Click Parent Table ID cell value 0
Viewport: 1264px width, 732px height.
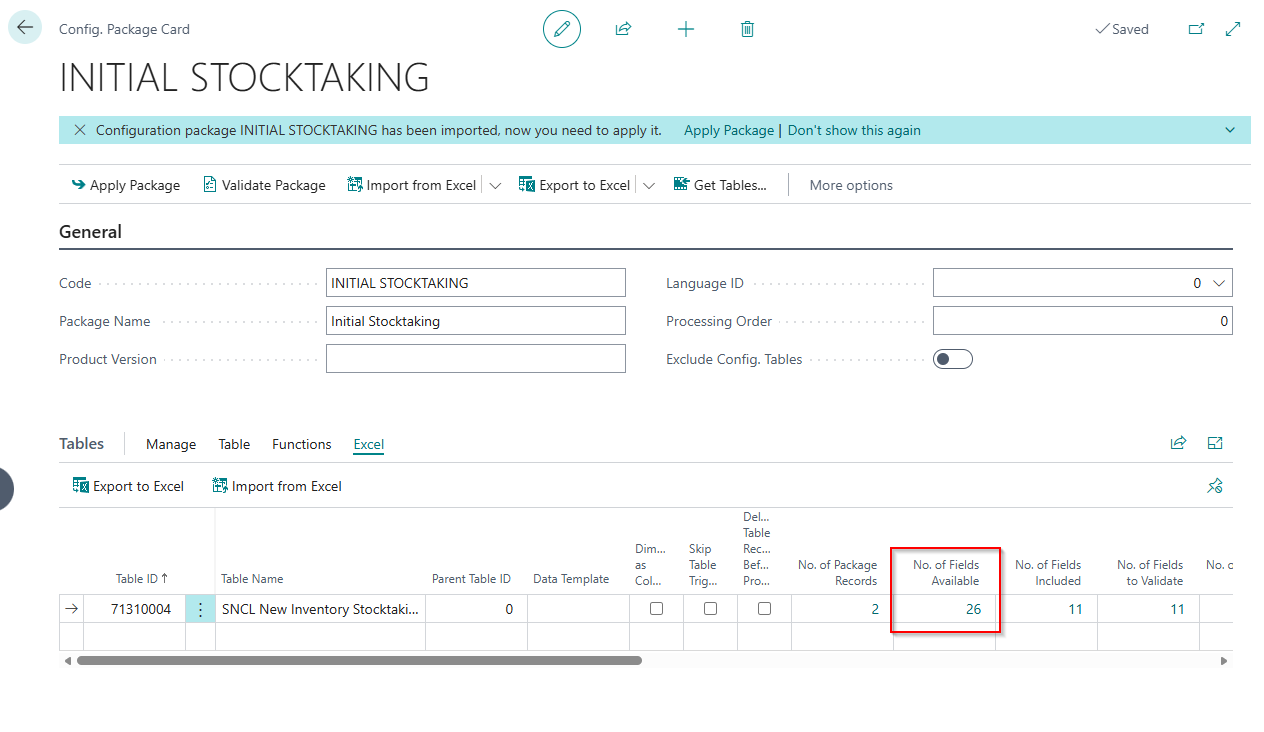476,609
